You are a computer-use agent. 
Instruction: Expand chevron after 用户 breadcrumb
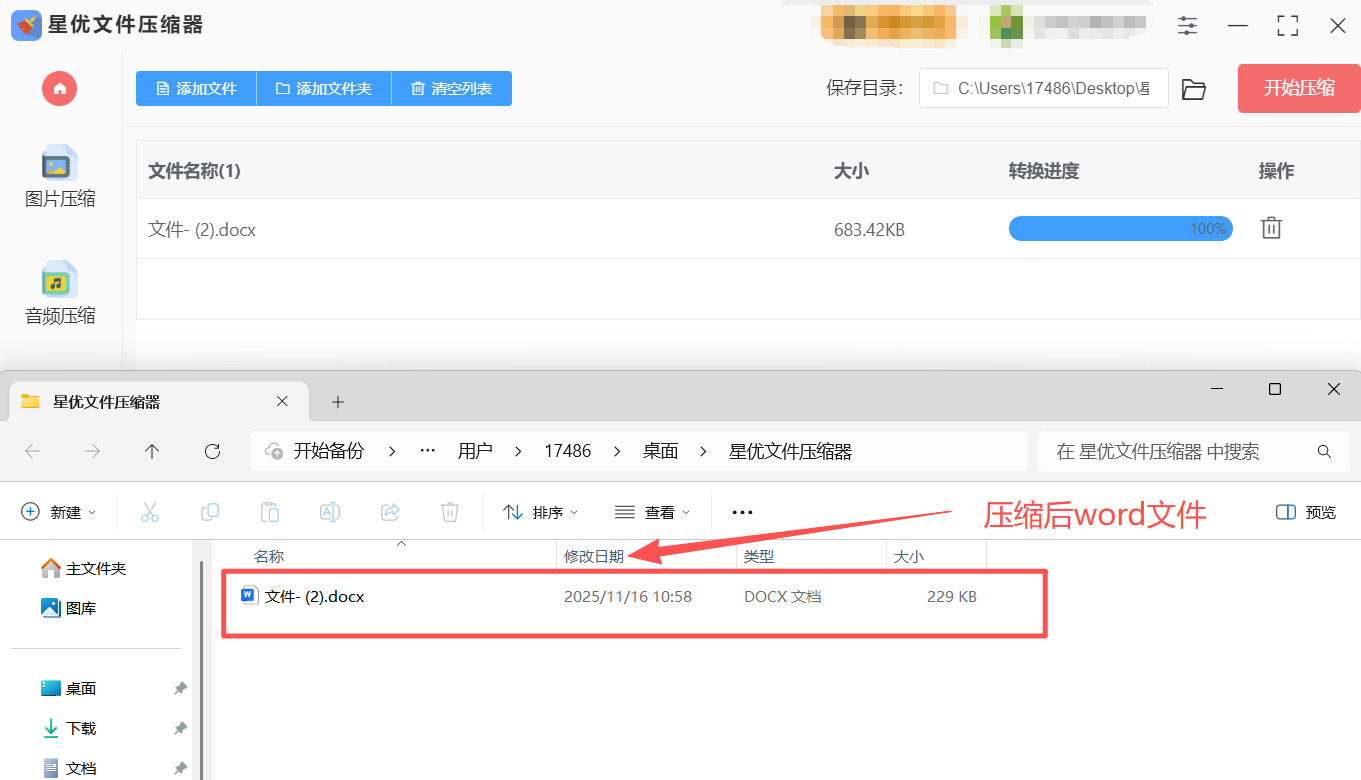pos(518,452)
